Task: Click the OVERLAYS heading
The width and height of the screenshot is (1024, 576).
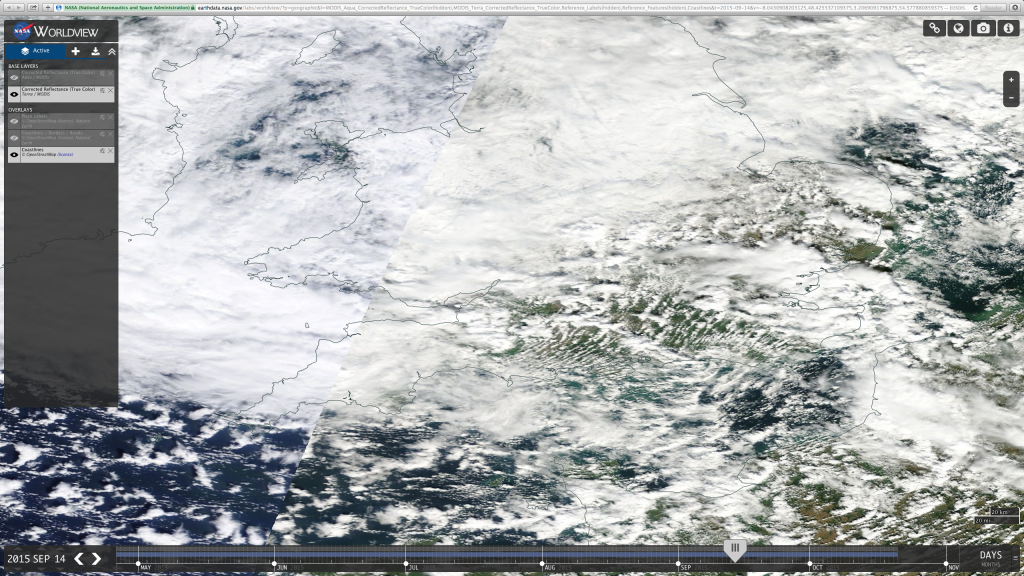Action: pyautogui.click(x=20, y=110)
